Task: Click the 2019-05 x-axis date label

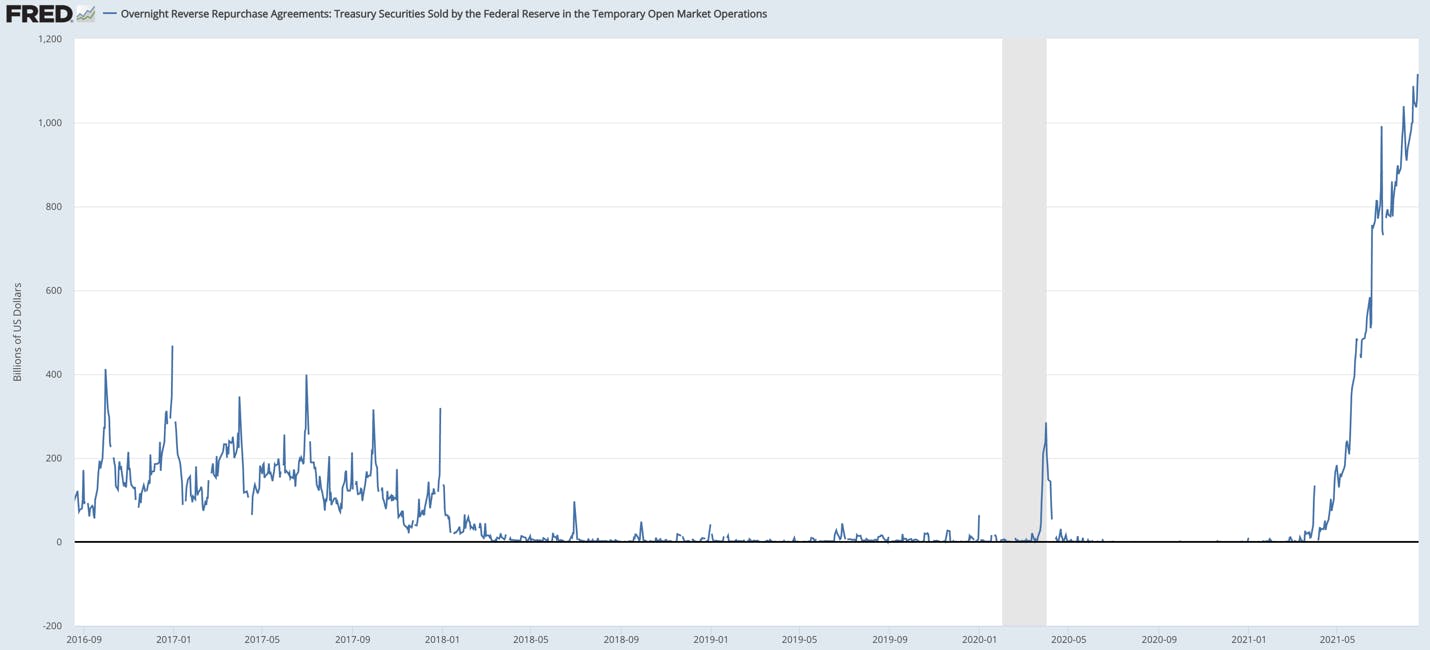Action: pyautogui.click(x=800, y=638)
